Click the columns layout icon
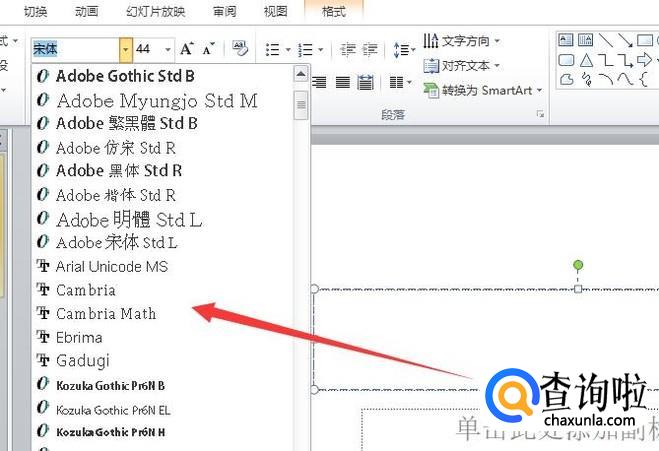Screen dimensions: 659x451 coord(396,82)
